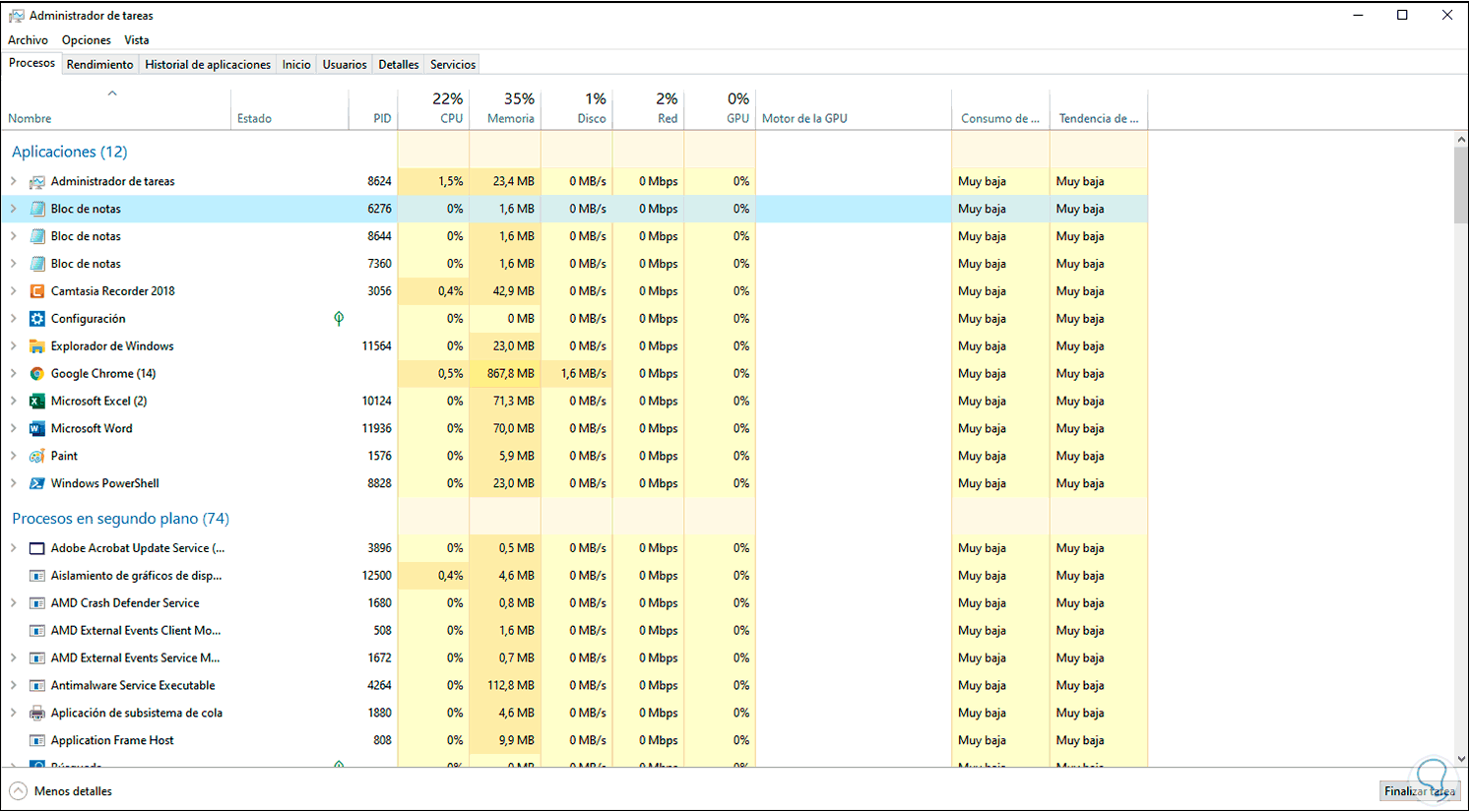Click the Configuración gear icon

[x=37, y=319]
